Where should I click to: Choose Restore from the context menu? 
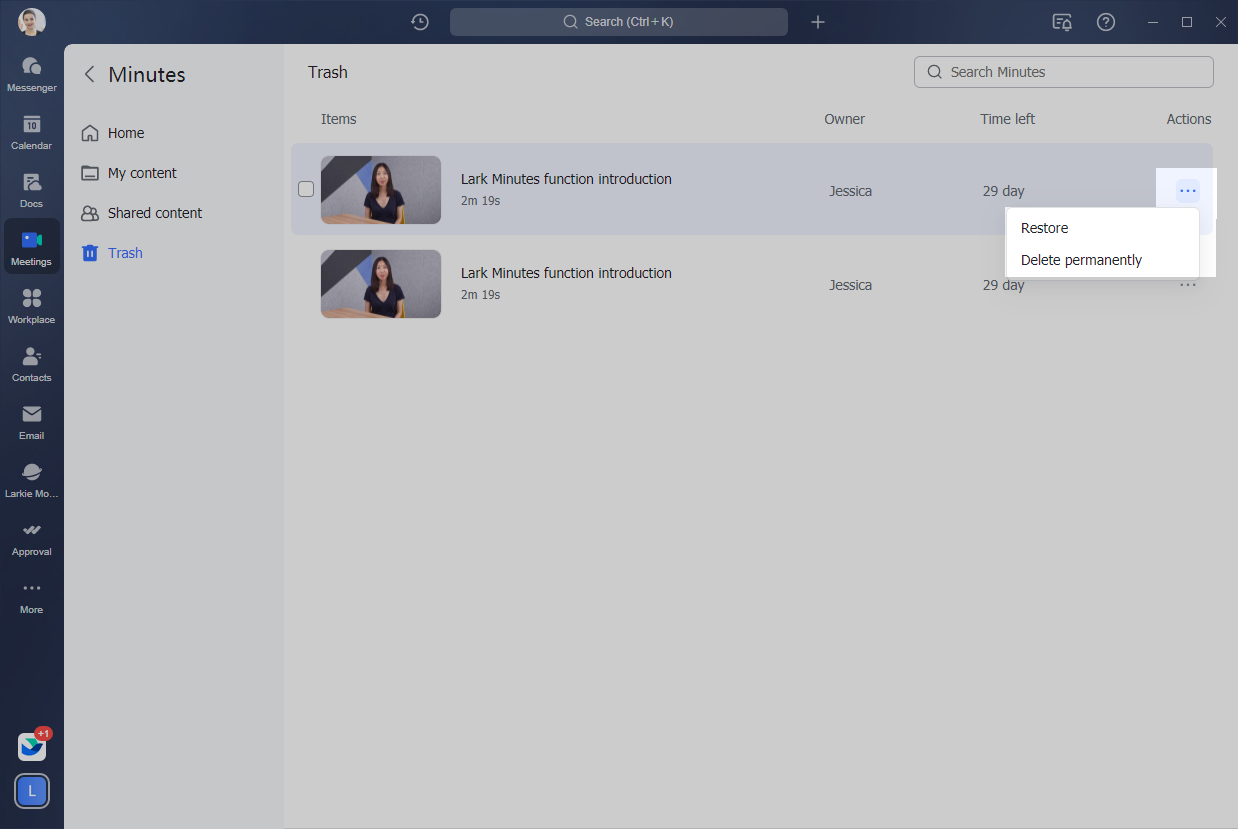click(x=1045, y=228)
